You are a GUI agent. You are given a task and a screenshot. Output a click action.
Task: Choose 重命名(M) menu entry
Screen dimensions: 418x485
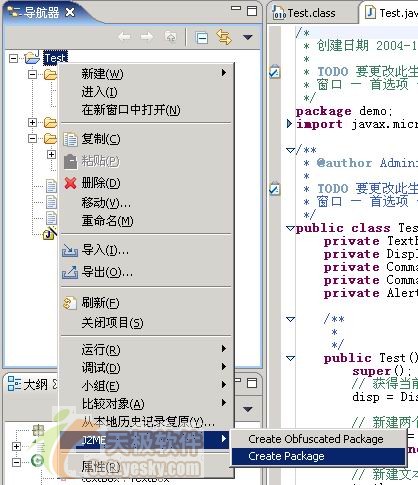pos(146,221)
